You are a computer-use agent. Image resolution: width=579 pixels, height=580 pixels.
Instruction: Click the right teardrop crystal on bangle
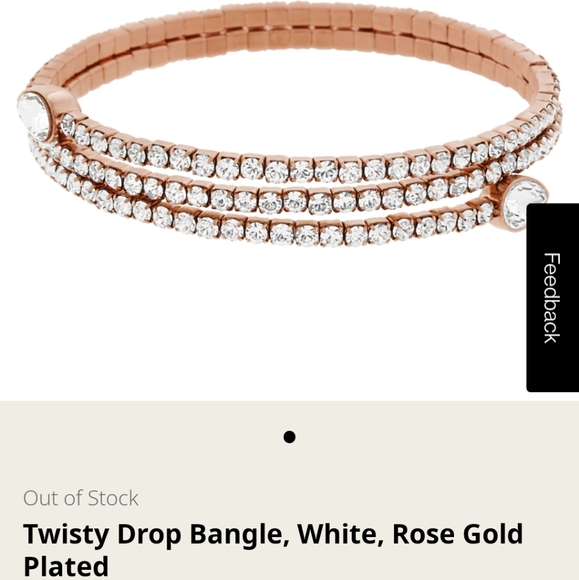click(x=524, y=203)
